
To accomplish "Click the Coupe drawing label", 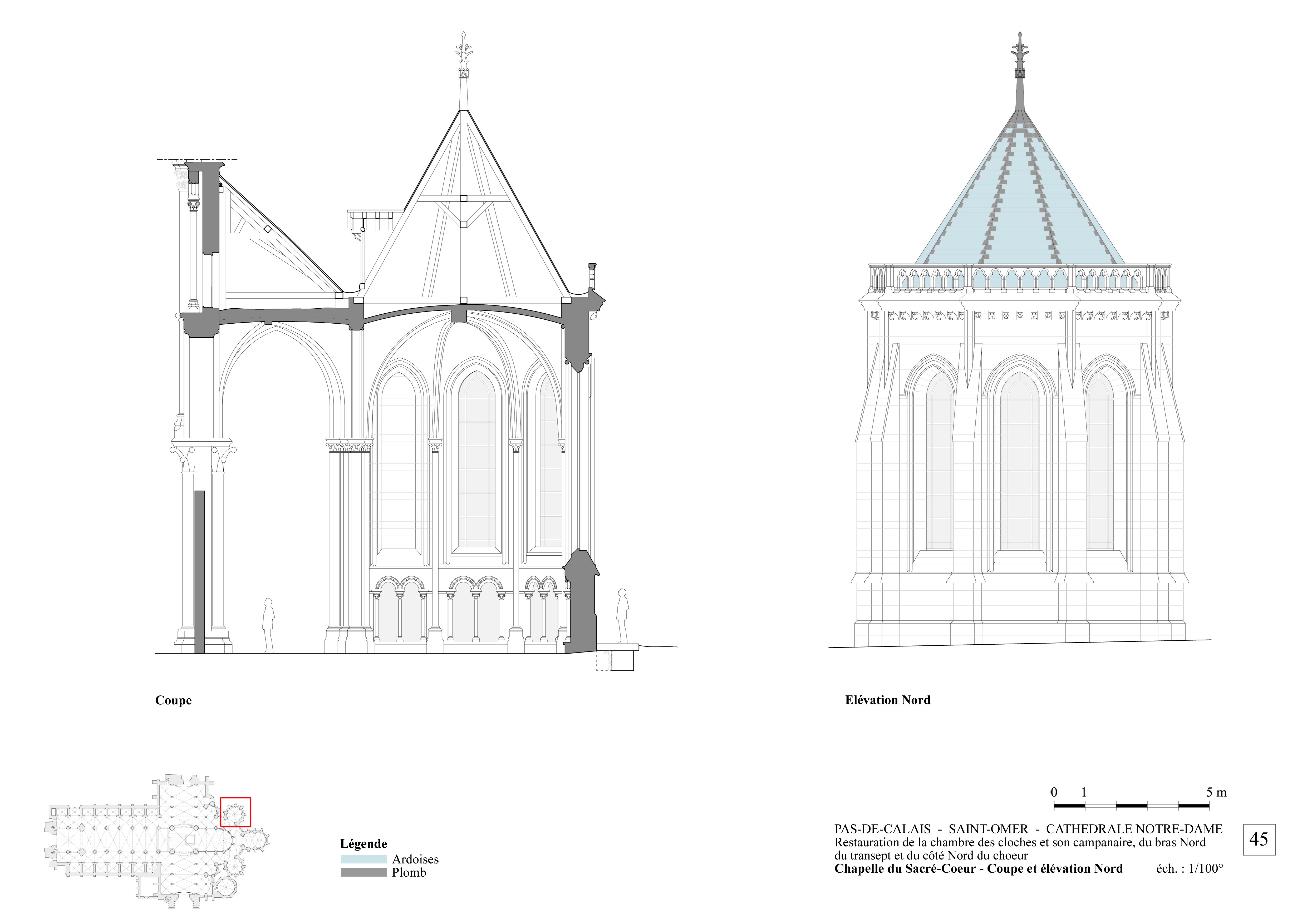I will tap(173, 700).
